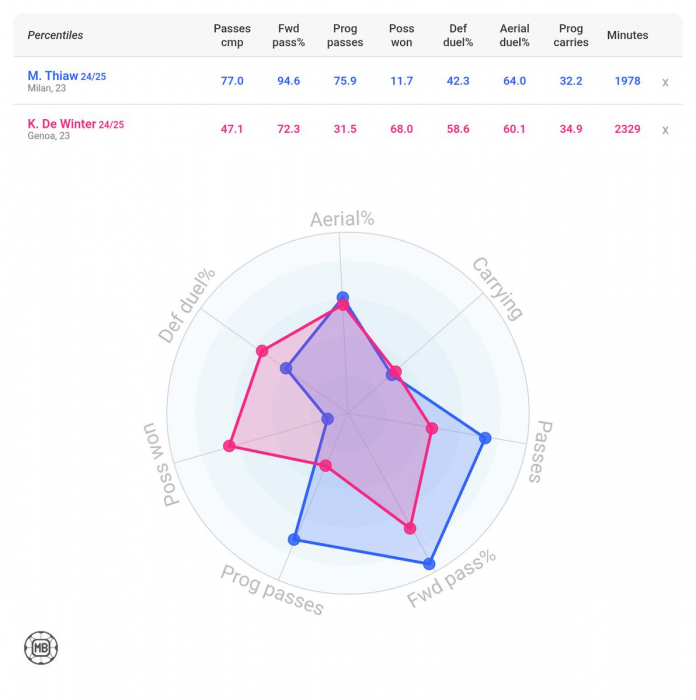Sort by Passes cmp column header
The width and height of the screenshot is (696, 700).
point(232,35)
